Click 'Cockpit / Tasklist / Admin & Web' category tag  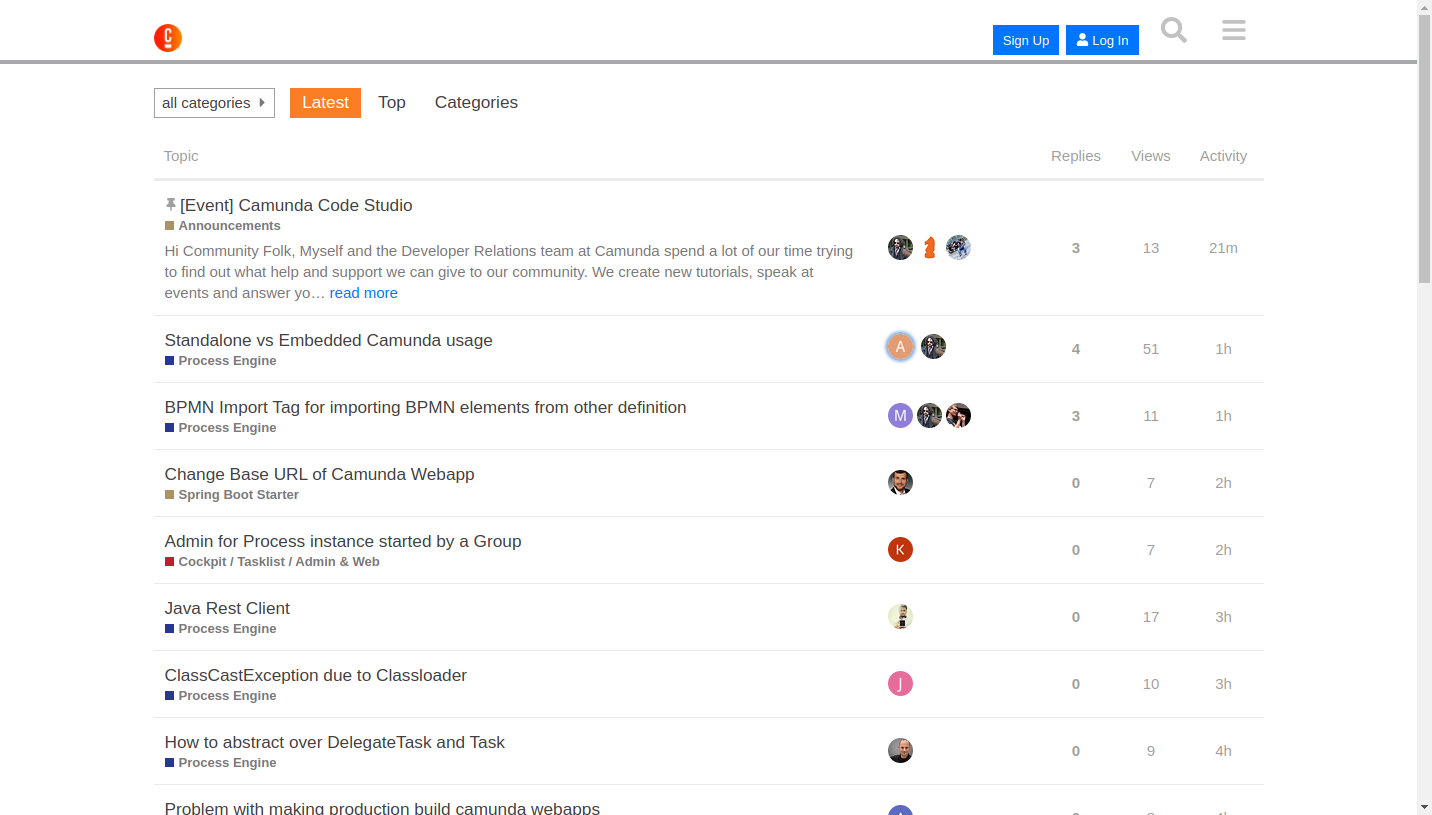coord(272,562)
